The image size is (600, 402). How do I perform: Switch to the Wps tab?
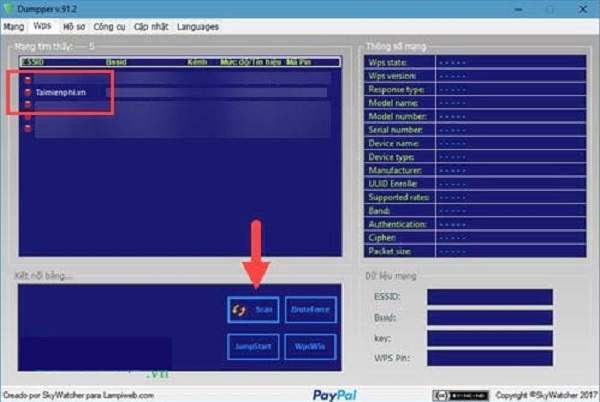(43, 26)
